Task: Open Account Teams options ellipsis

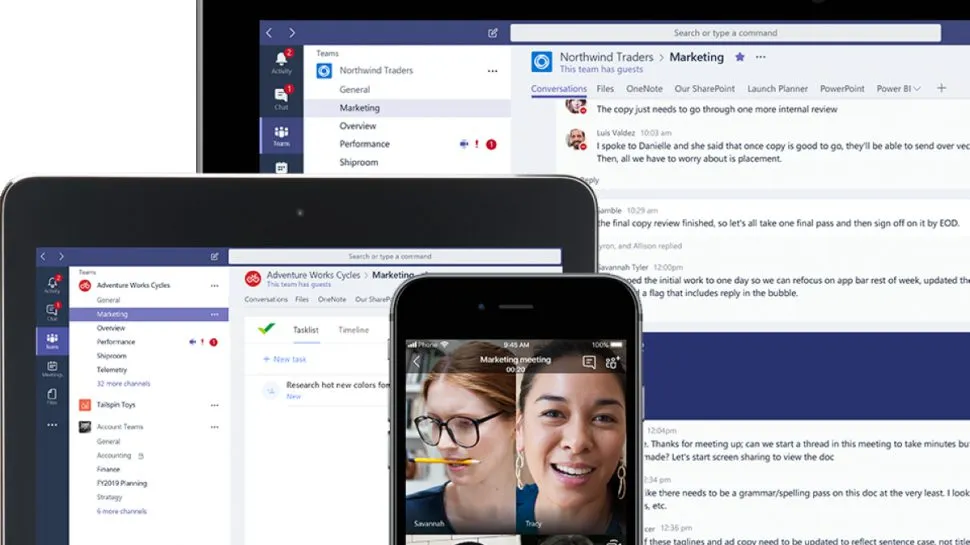Action: pos(215,427)
